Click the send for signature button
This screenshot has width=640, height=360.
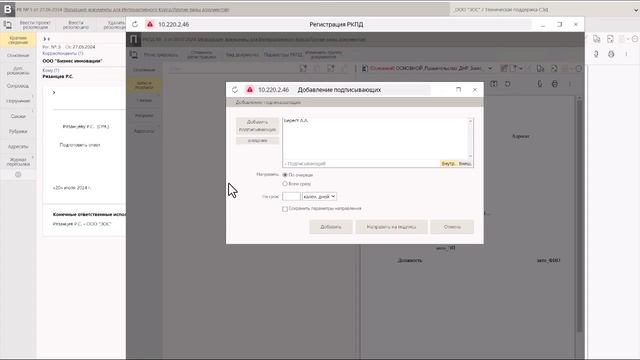coord(391,227)
